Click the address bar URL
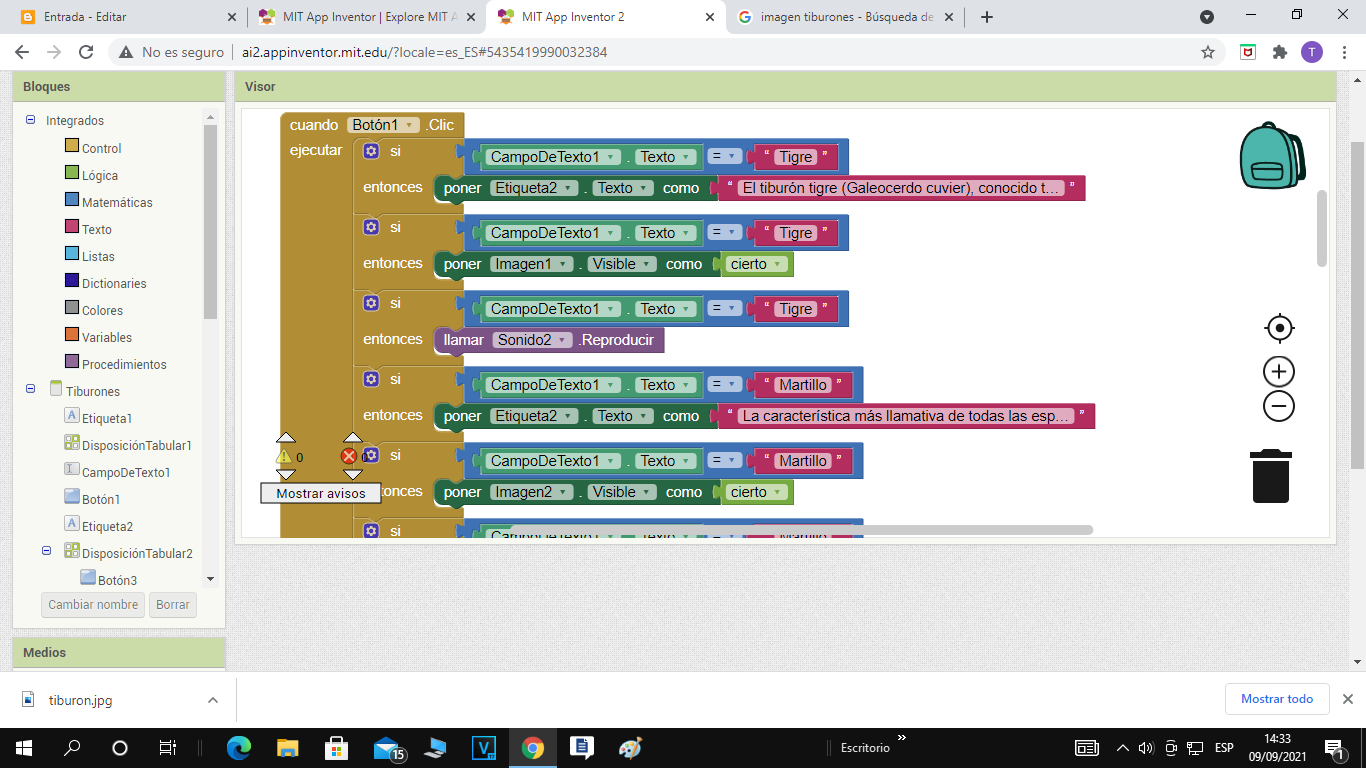 pyautogui.click(x=424, y=52)
